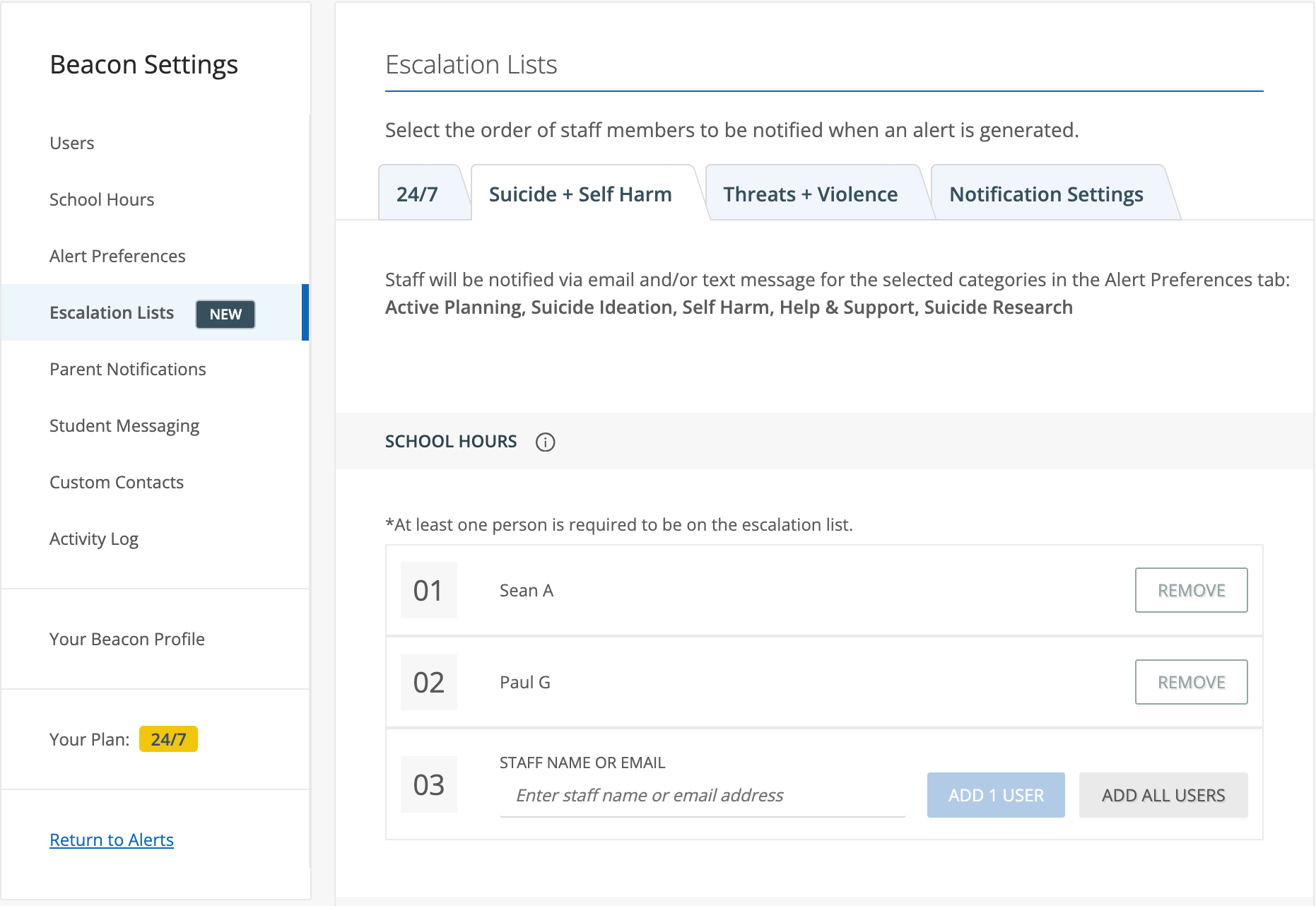This screenshot has width=1316, height=906.
Task: Remove Sean A from the escalation list
Action: (1191, 590)
